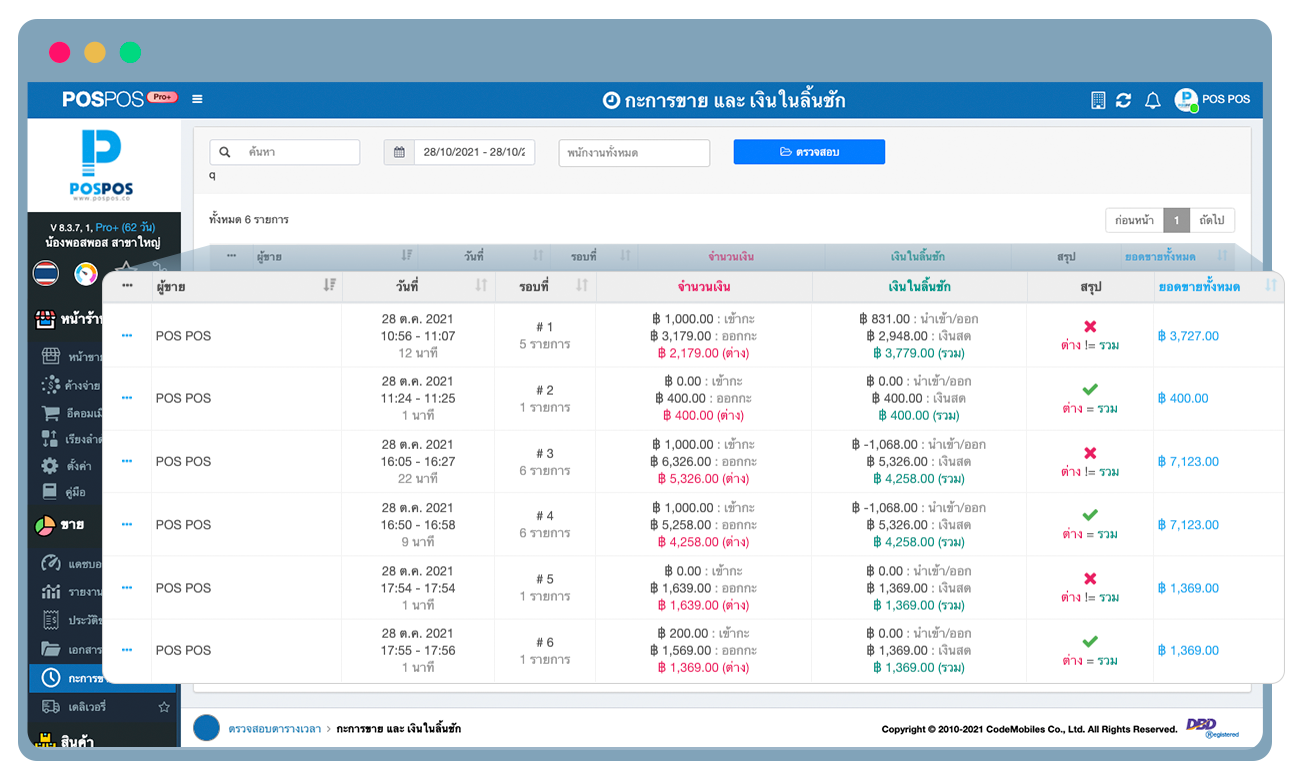Click the blue ตรวจสอบ button
Screen dimensions: 1300x780
coord(808,152)
